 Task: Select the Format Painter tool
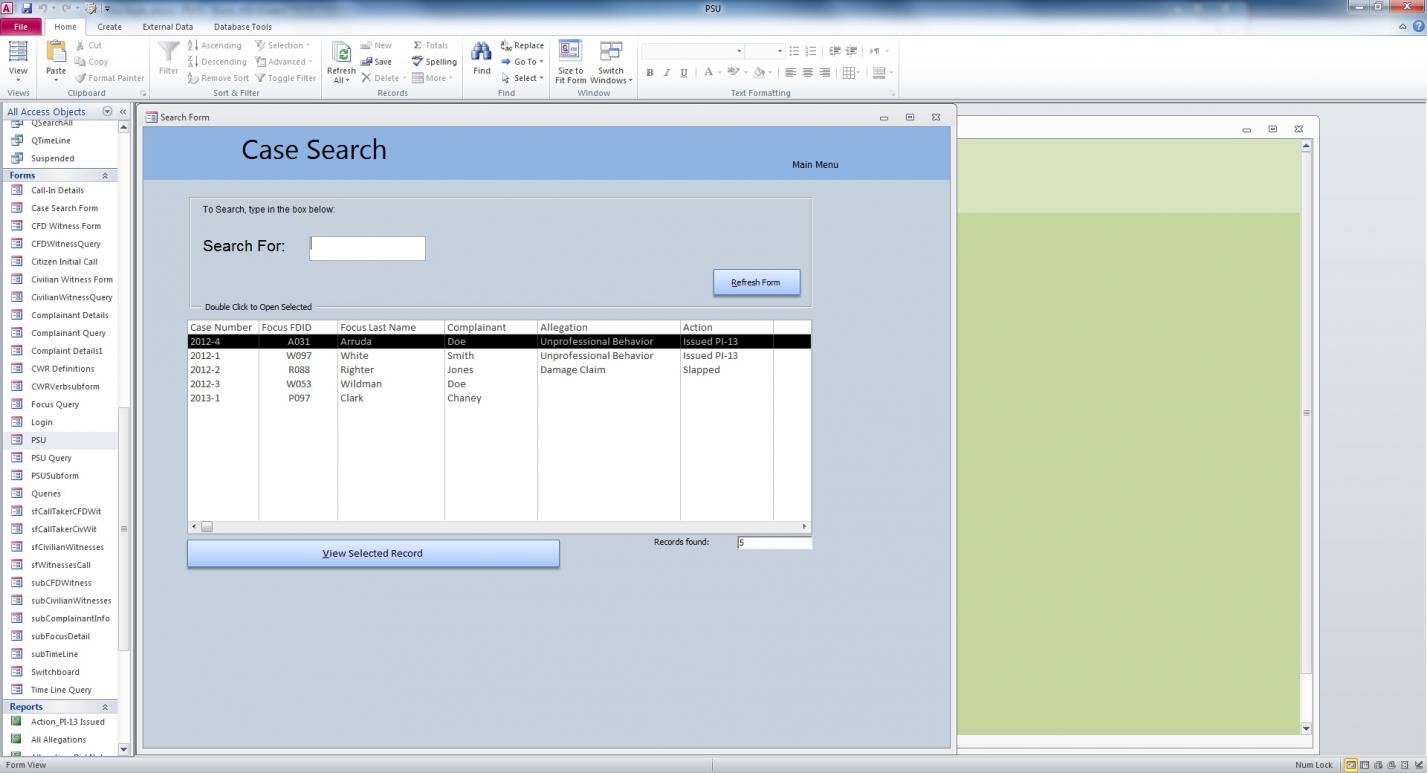pyautogui.click(x=109, y=78)
